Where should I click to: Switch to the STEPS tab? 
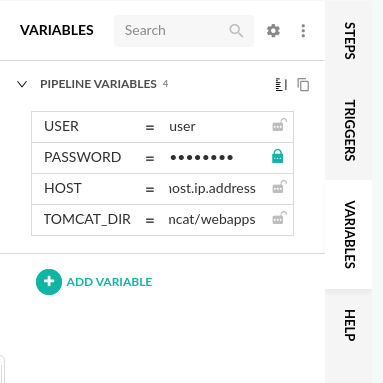click(x=349, y=41)
